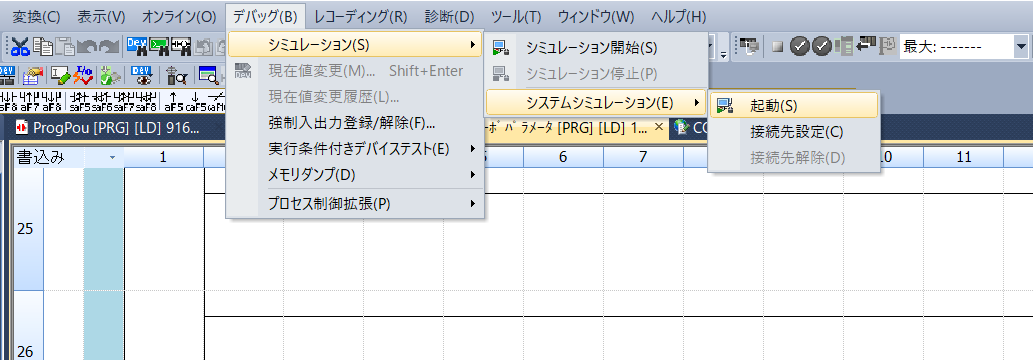Open toolbar overflow options arrow
Image resolution: width=1033 pixels, height=360 pixels.
(723, 55)
